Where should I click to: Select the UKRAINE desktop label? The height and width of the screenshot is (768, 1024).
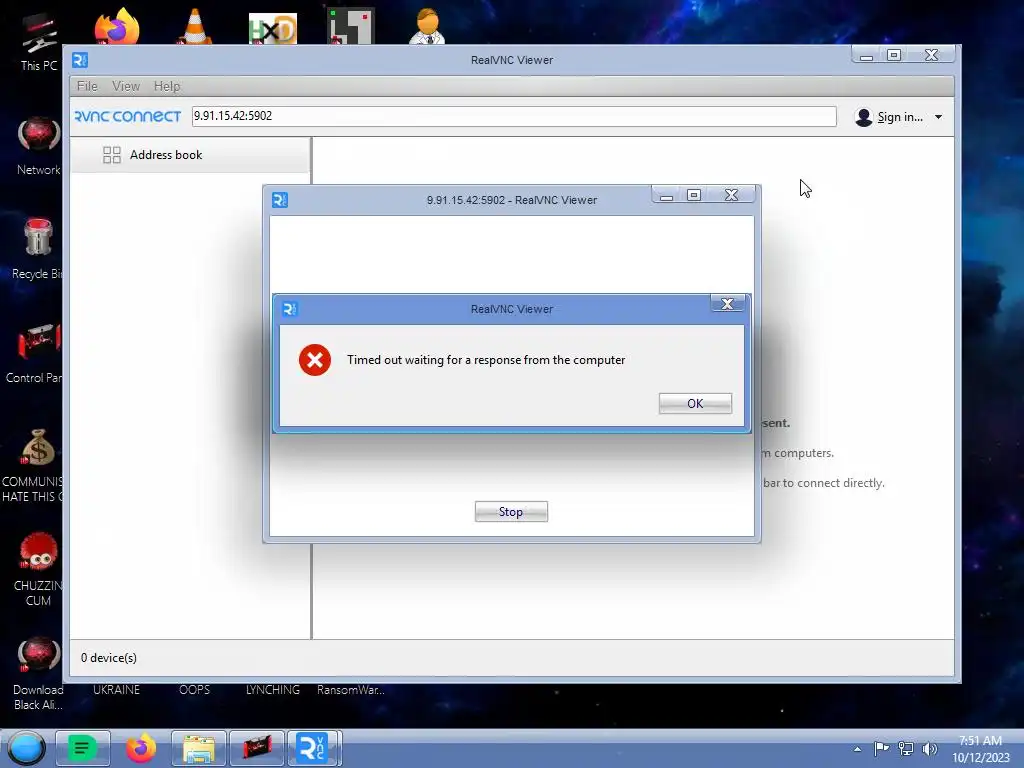116,690
